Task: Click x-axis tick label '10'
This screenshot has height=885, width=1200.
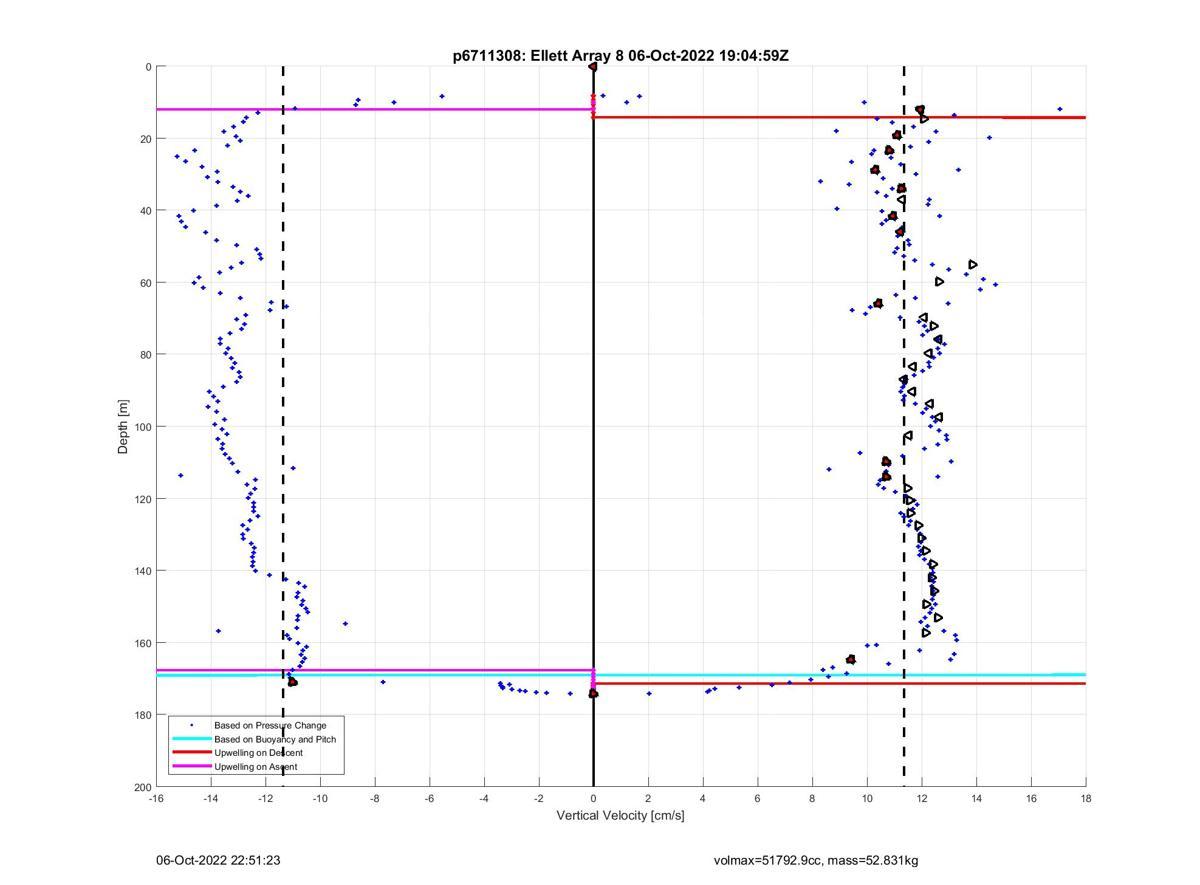Action: click(x=867, y=799)
